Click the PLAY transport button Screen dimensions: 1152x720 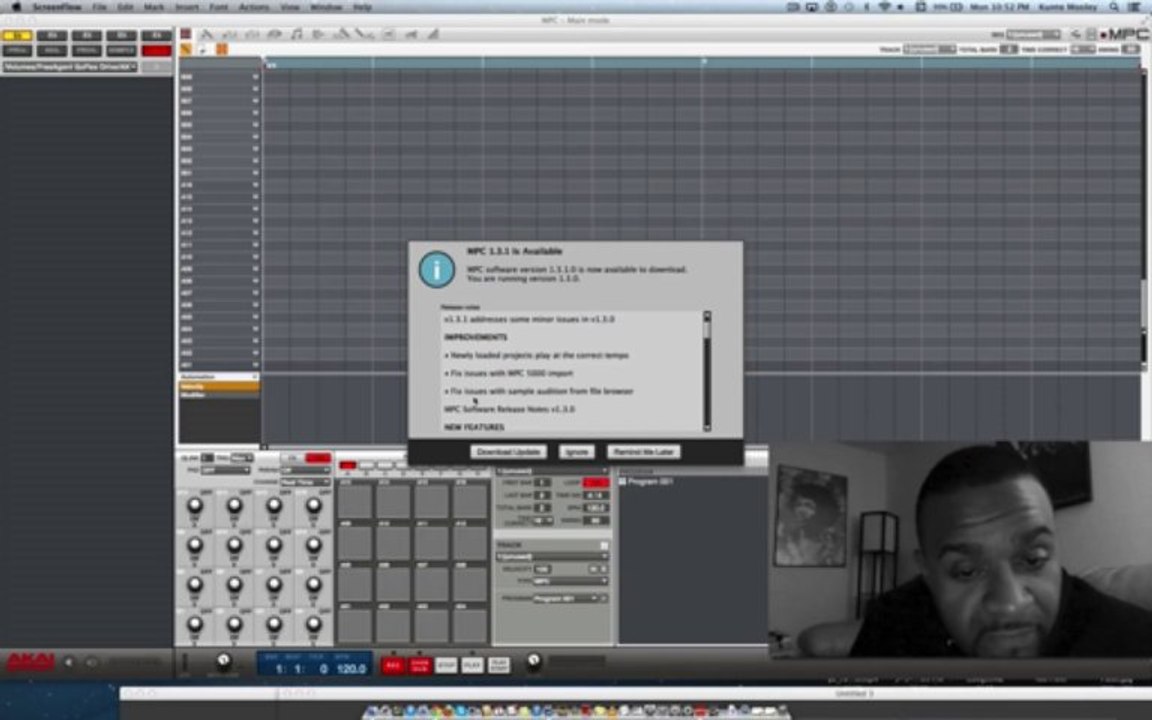tap(472, 666)
